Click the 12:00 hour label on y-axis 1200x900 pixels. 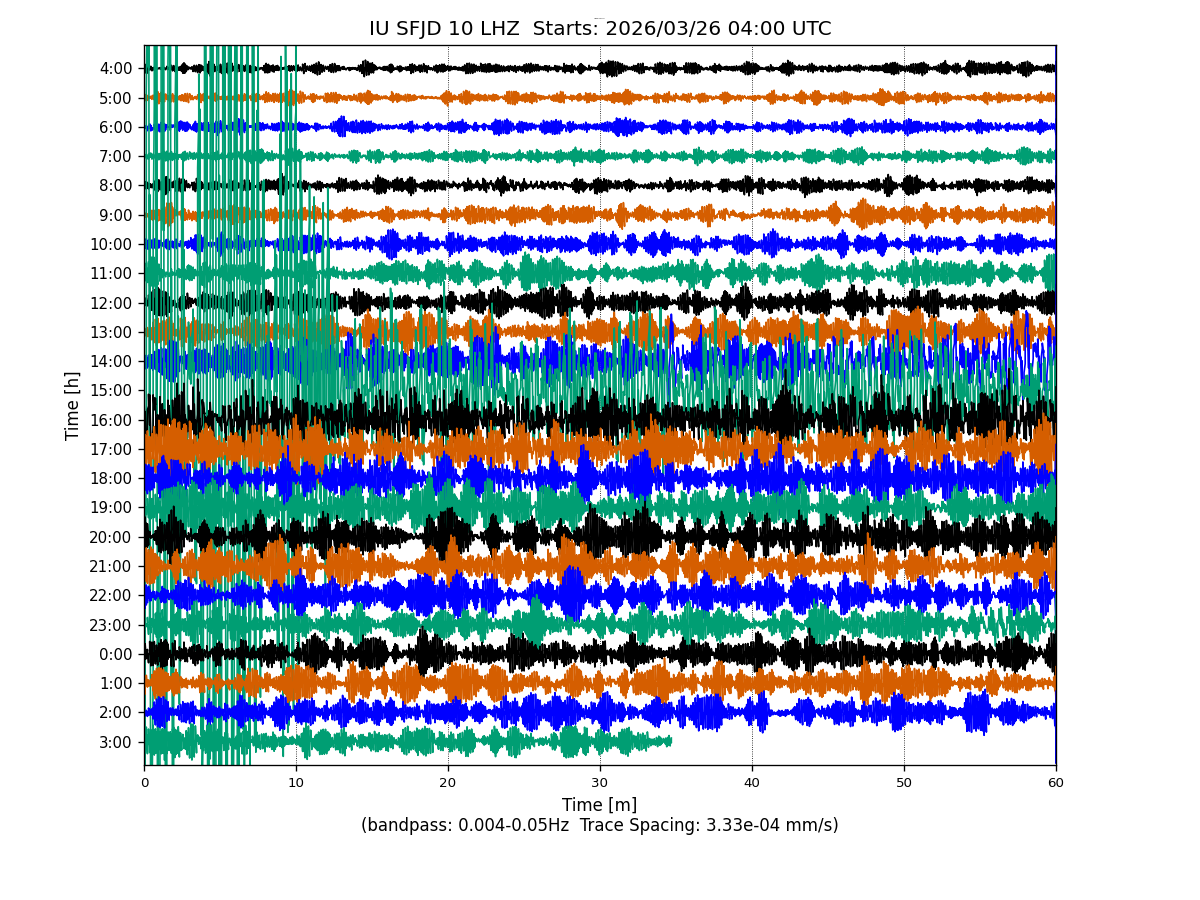pos(112,303)
